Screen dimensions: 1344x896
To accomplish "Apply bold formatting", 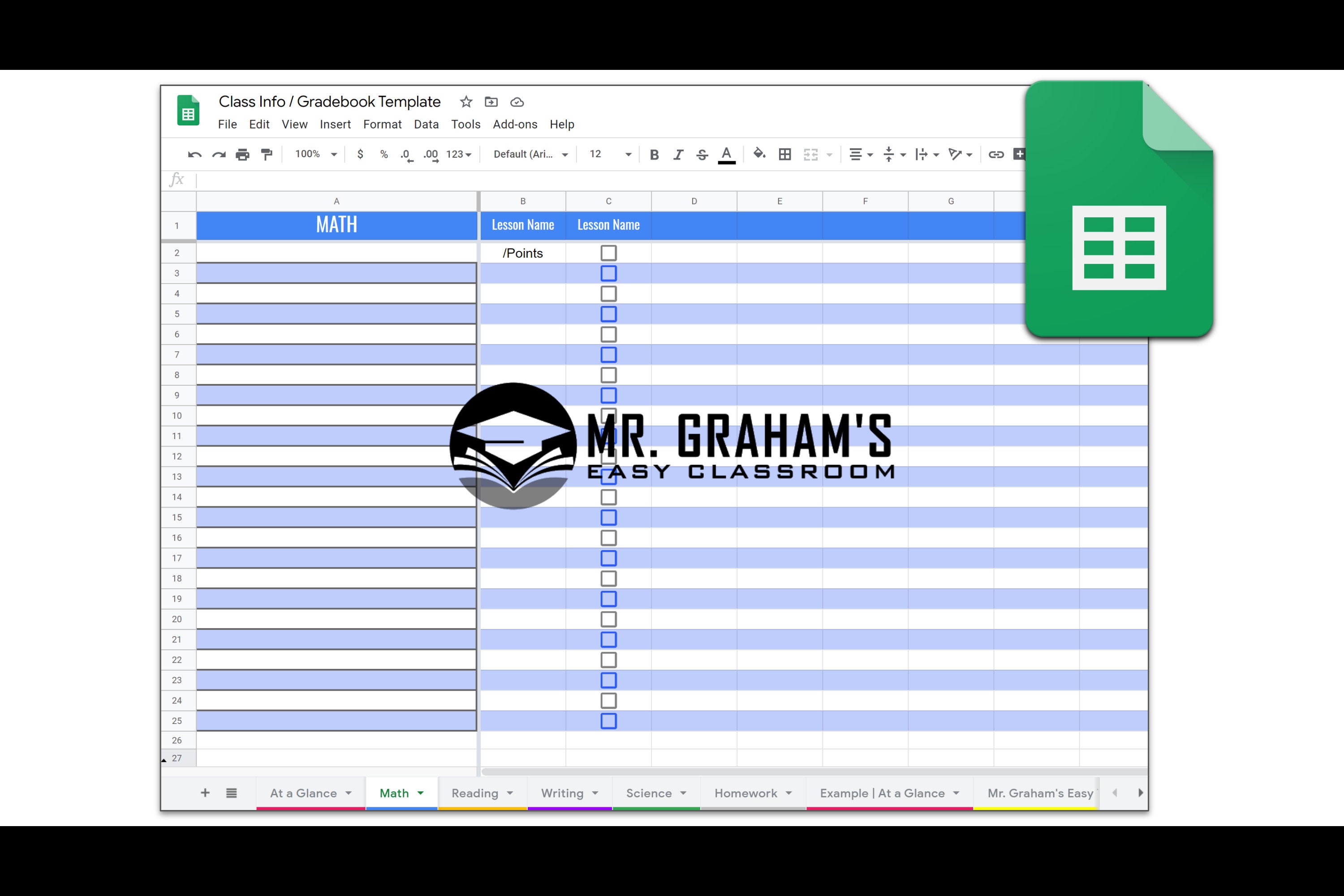I will 654,154.
